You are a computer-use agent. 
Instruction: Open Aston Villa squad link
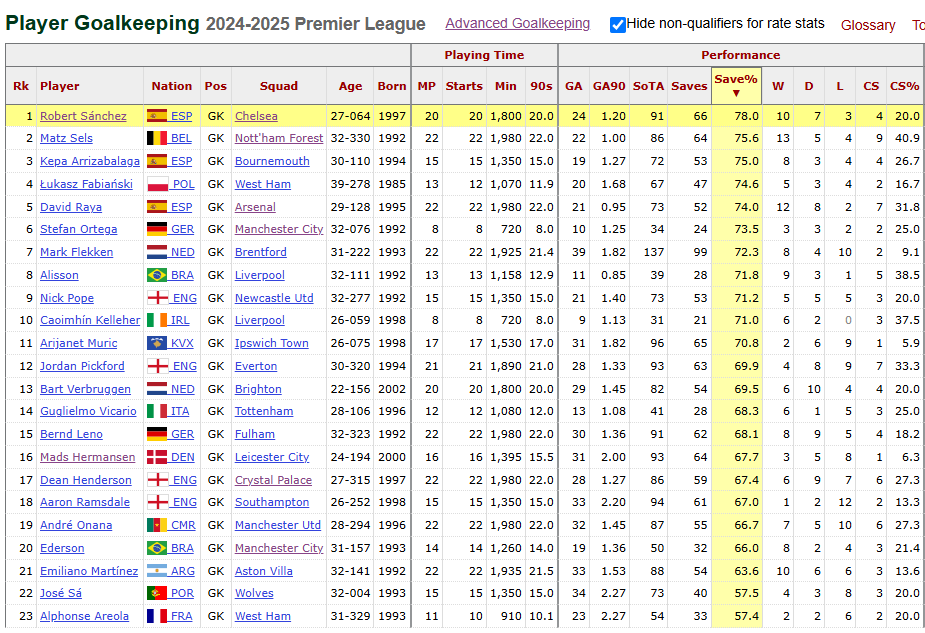tap(264, 570)
